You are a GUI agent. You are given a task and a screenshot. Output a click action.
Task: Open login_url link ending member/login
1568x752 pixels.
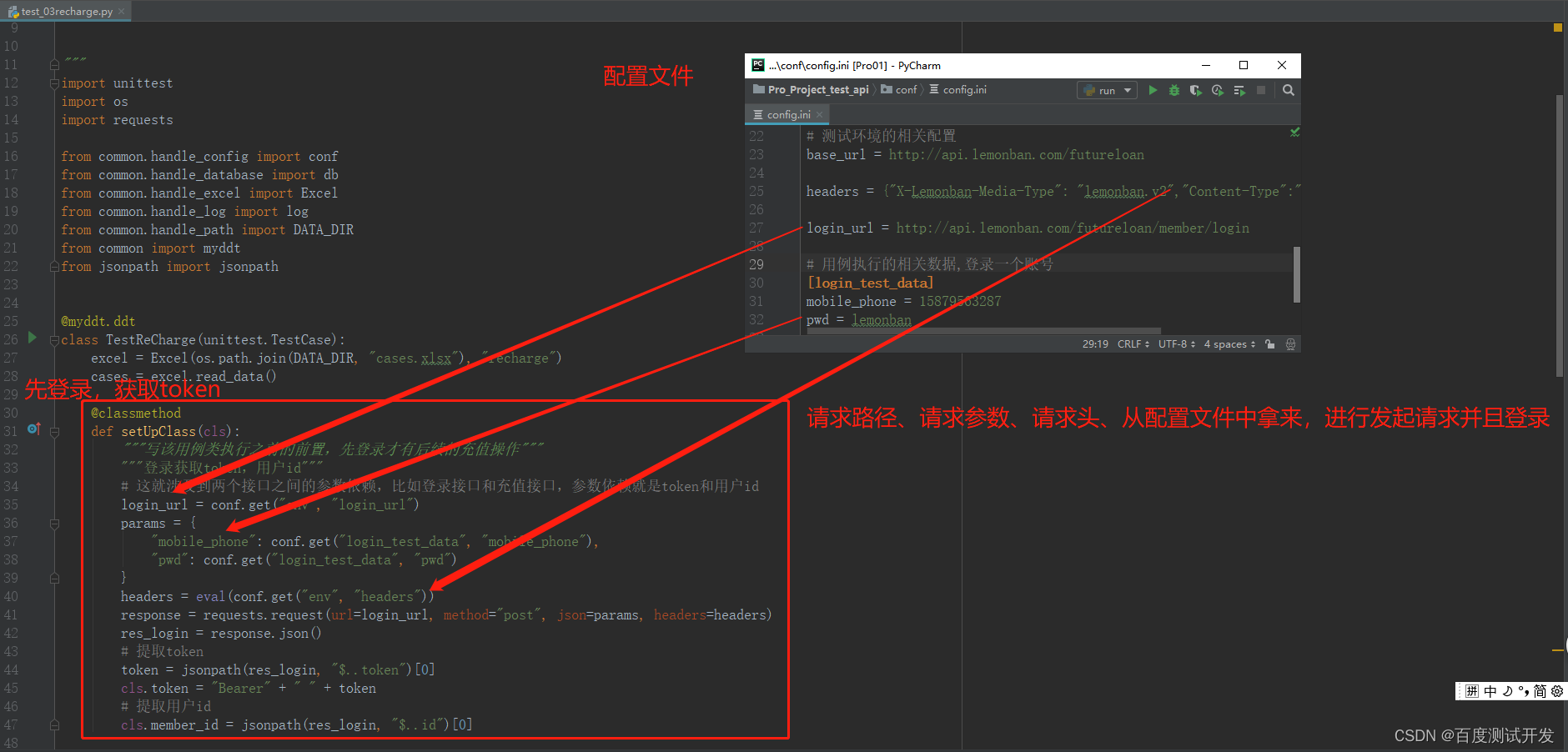point(1073,228)
